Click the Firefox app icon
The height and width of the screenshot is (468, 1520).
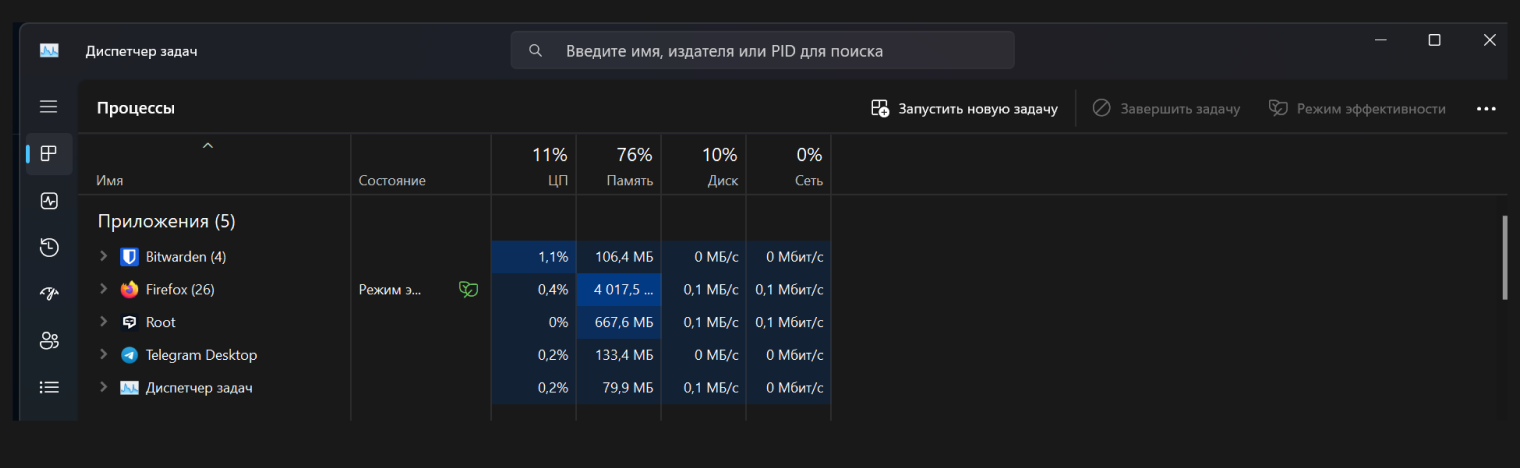point(129,290)
